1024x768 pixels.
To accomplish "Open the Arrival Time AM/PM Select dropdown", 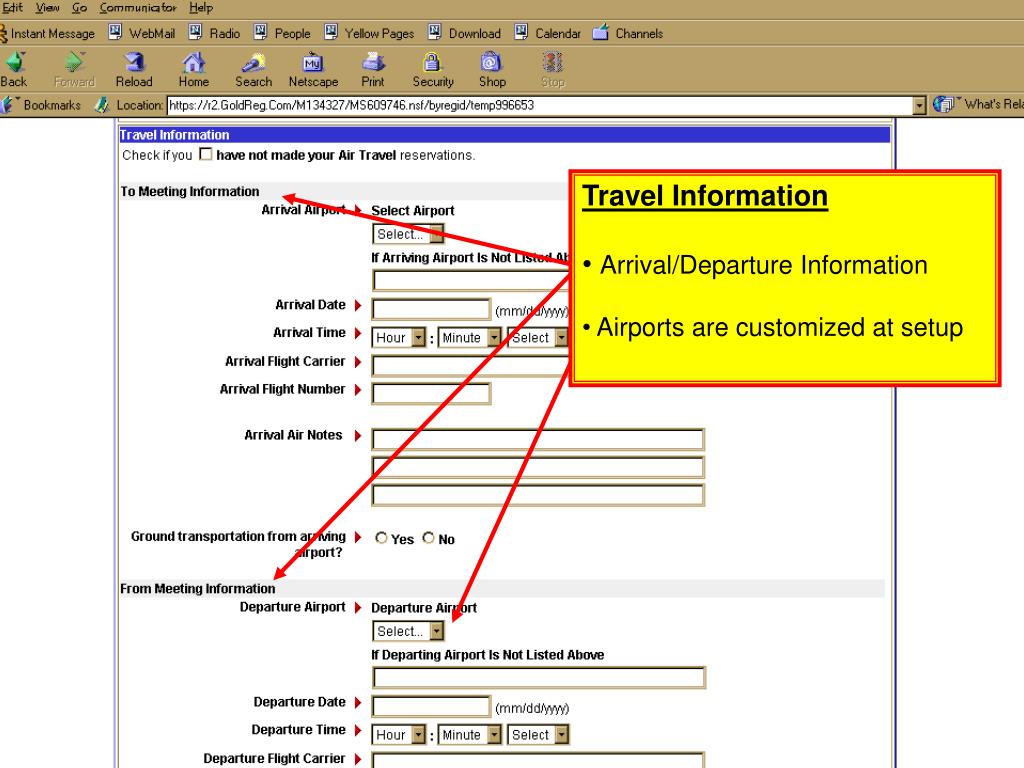I will point(538,337).
